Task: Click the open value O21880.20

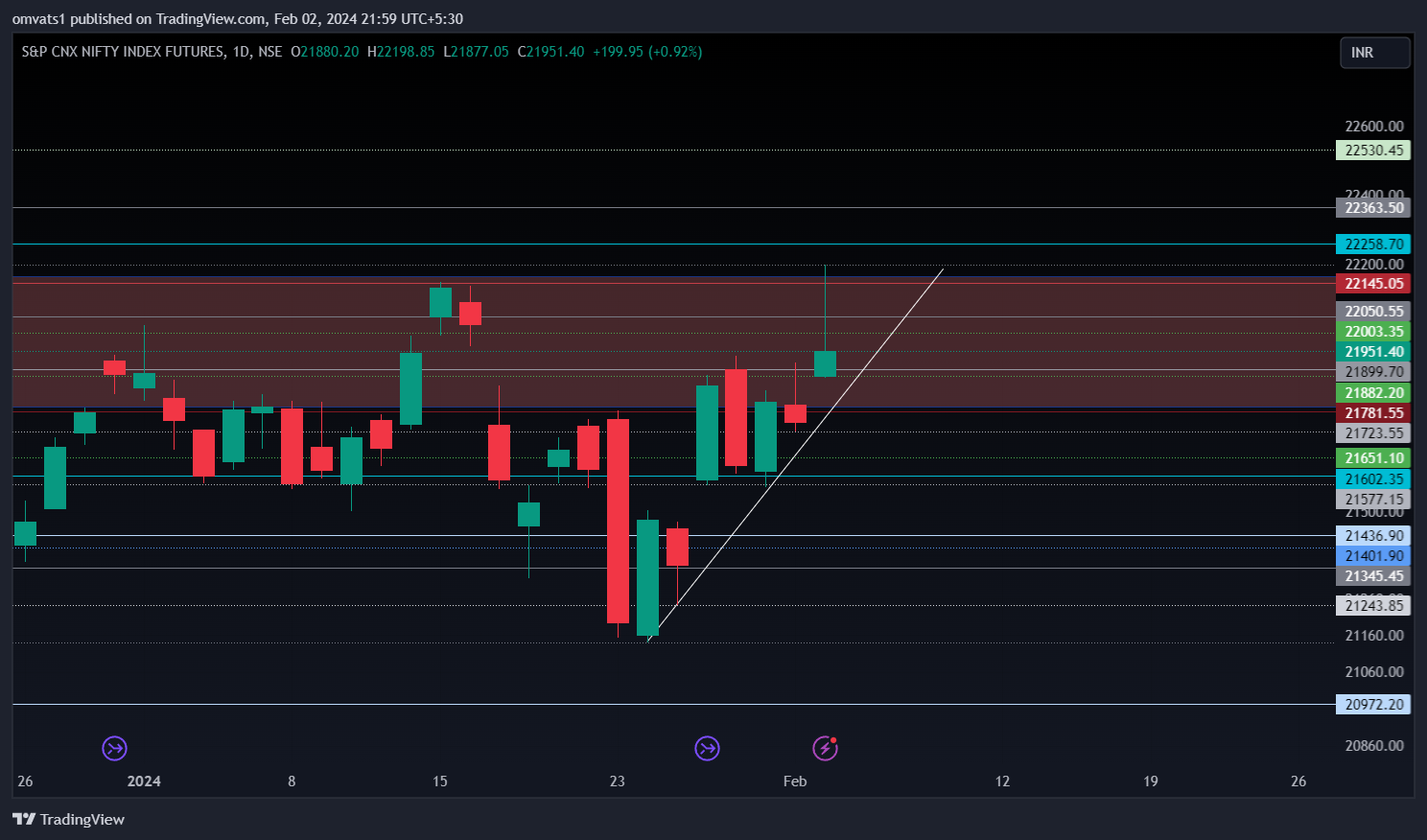Action: (x=324, y=52)
